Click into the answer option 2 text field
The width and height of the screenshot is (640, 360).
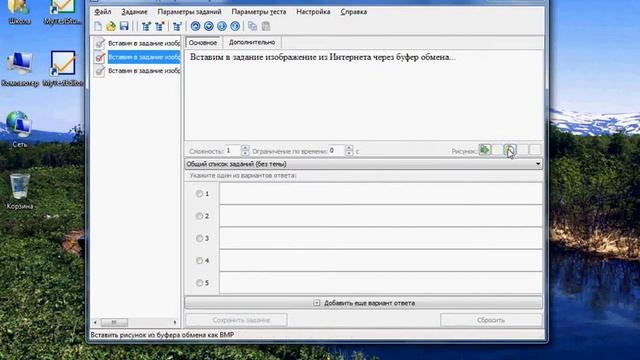pyautogui.click(x=381, y=216)
